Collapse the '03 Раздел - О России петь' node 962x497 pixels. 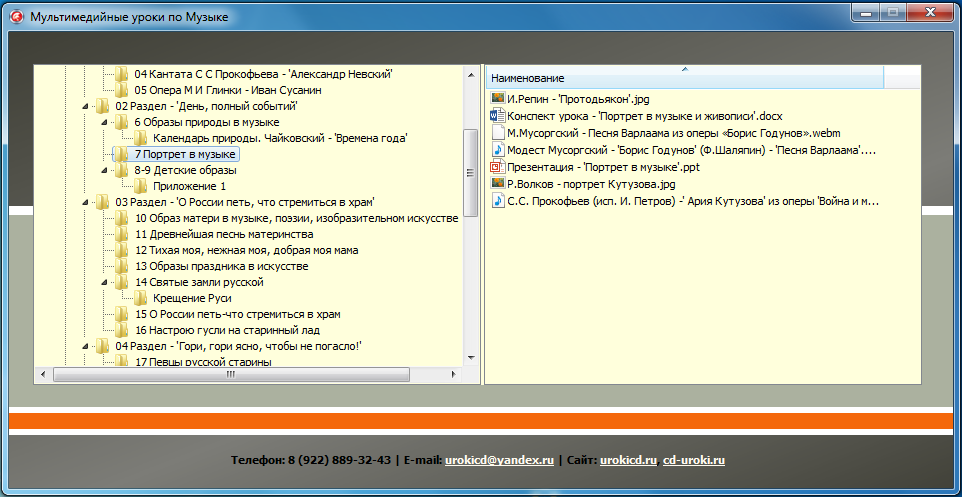[x=85, y=202]
